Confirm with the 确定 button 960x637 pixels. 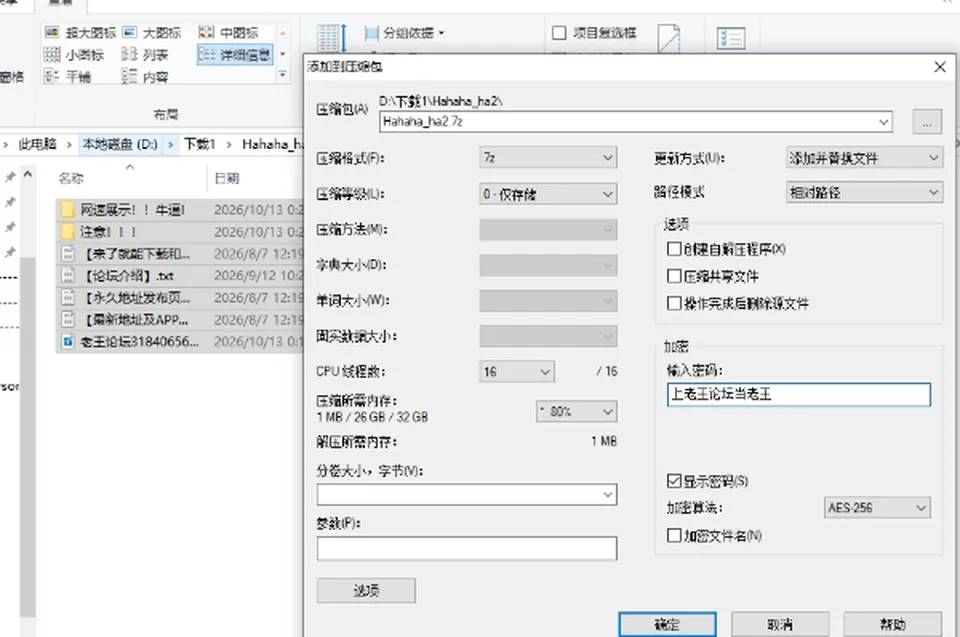click(x=667, y=624)
